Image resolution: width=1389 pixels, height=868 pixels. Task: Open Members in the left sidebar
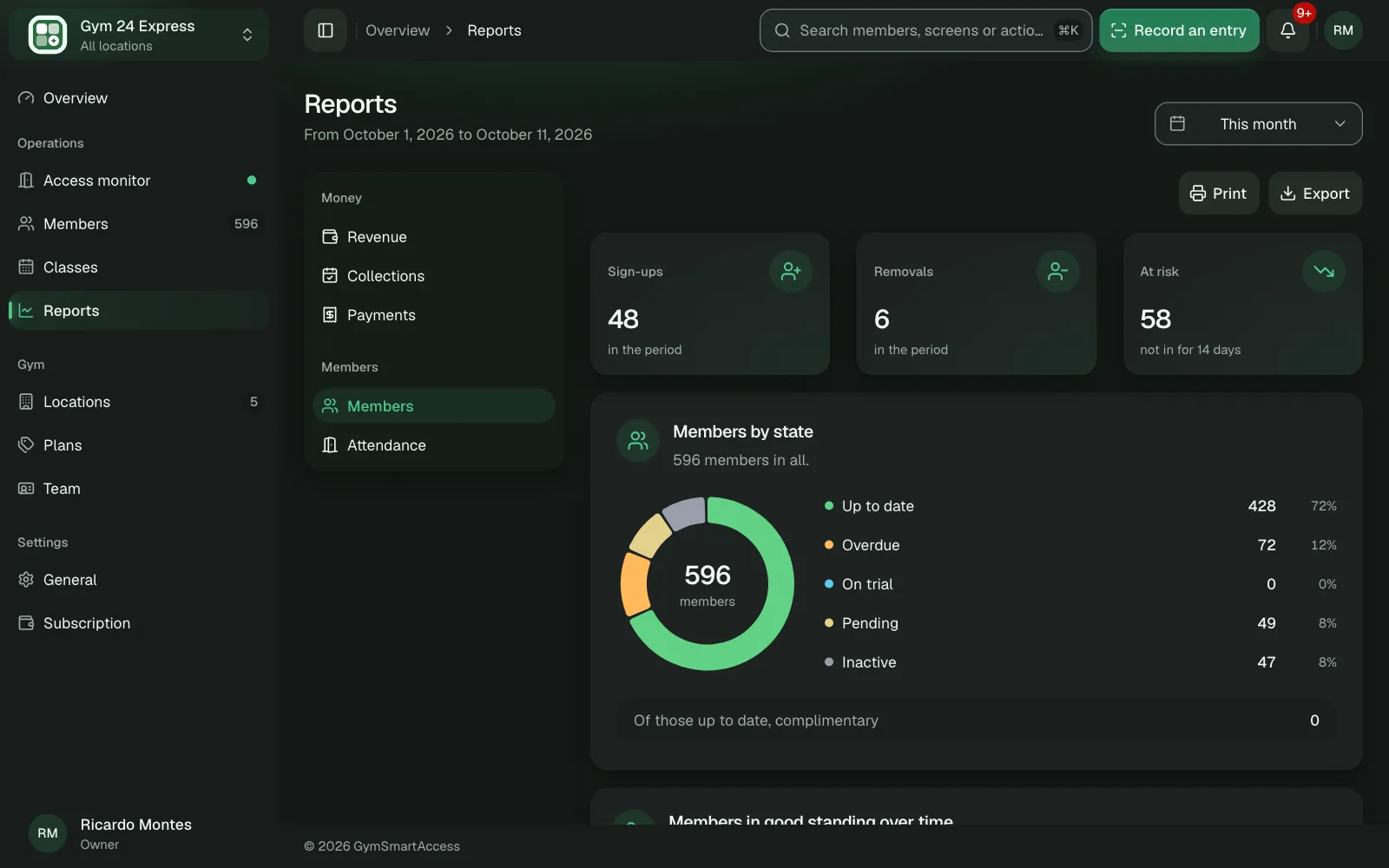coord(139,224)
